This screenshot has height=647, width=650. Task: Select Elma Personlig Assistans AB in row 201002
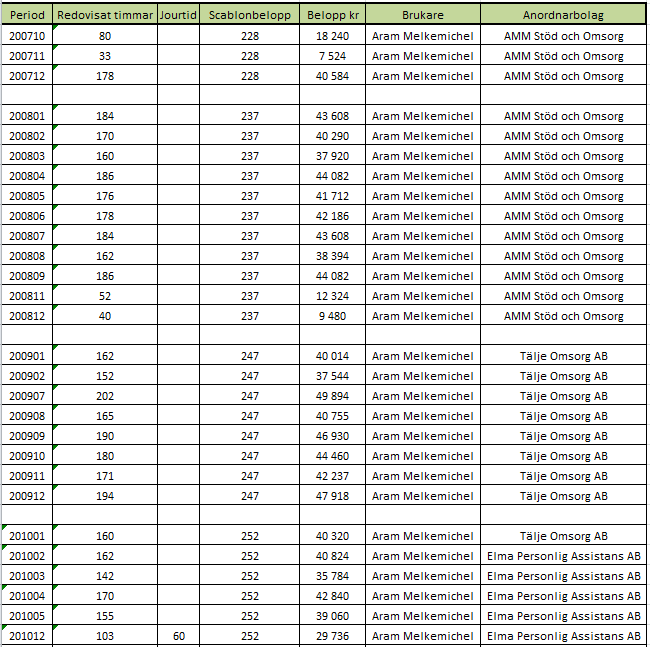click(x=563, y=556)
